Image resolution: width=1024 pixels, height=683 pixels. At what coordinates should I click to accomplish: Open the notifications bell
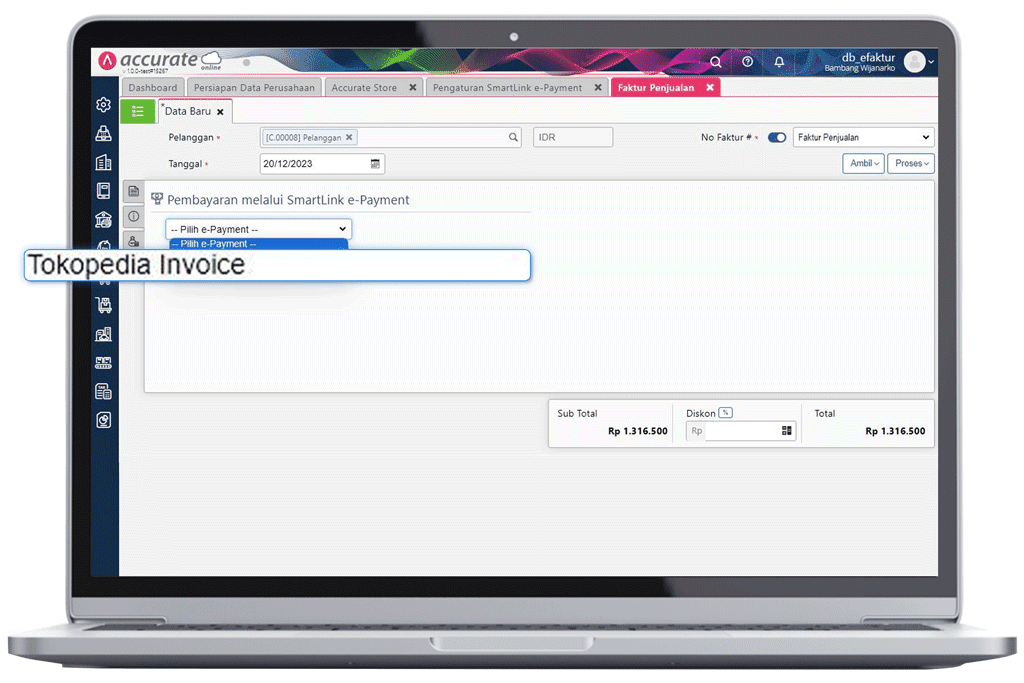pos(779,62)
